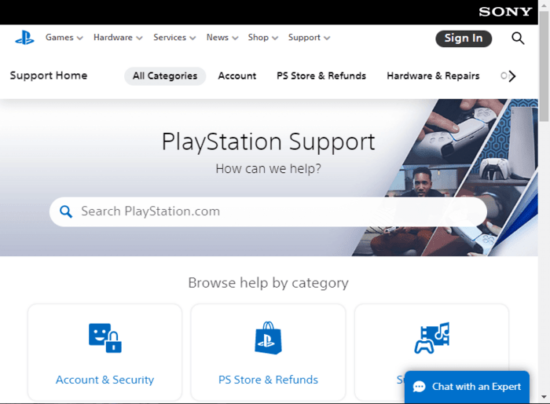Viewport: 550px width, 404px height.
Task: Click the PlayStation logo icon
Action: click(25, 38)
